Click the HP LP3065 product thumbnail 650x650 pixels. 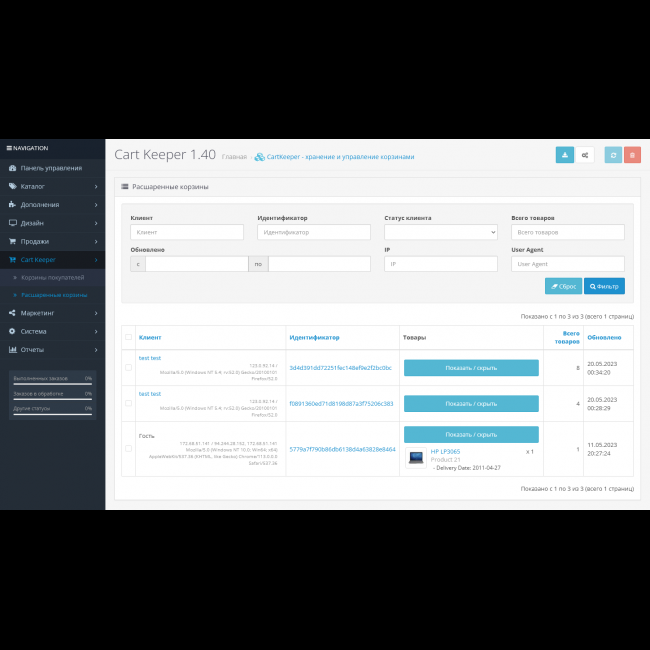[x=416, y=456]
